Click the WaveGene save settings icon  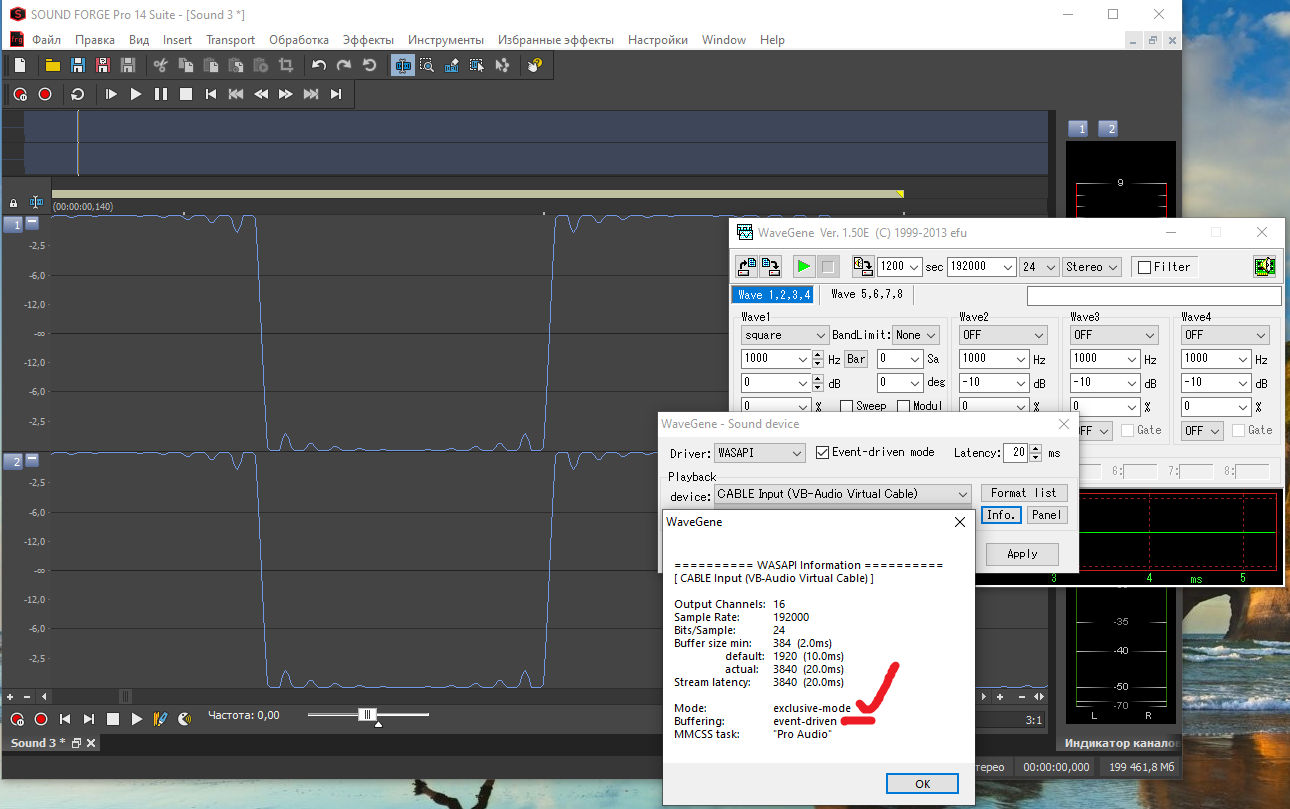[x=770, y=267]
